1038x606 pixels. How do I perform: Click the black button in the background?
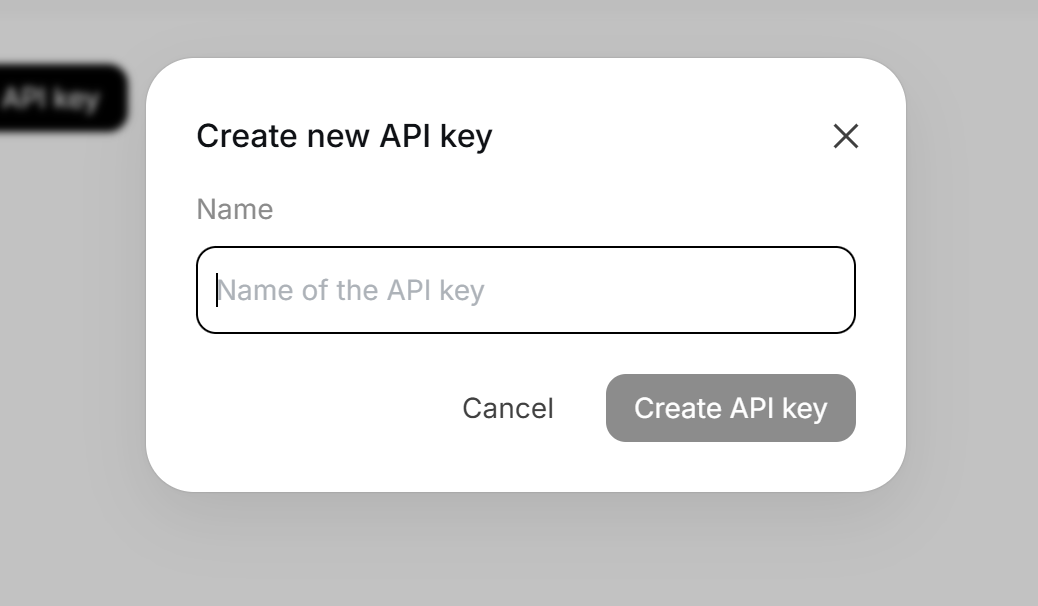(62, 99)
